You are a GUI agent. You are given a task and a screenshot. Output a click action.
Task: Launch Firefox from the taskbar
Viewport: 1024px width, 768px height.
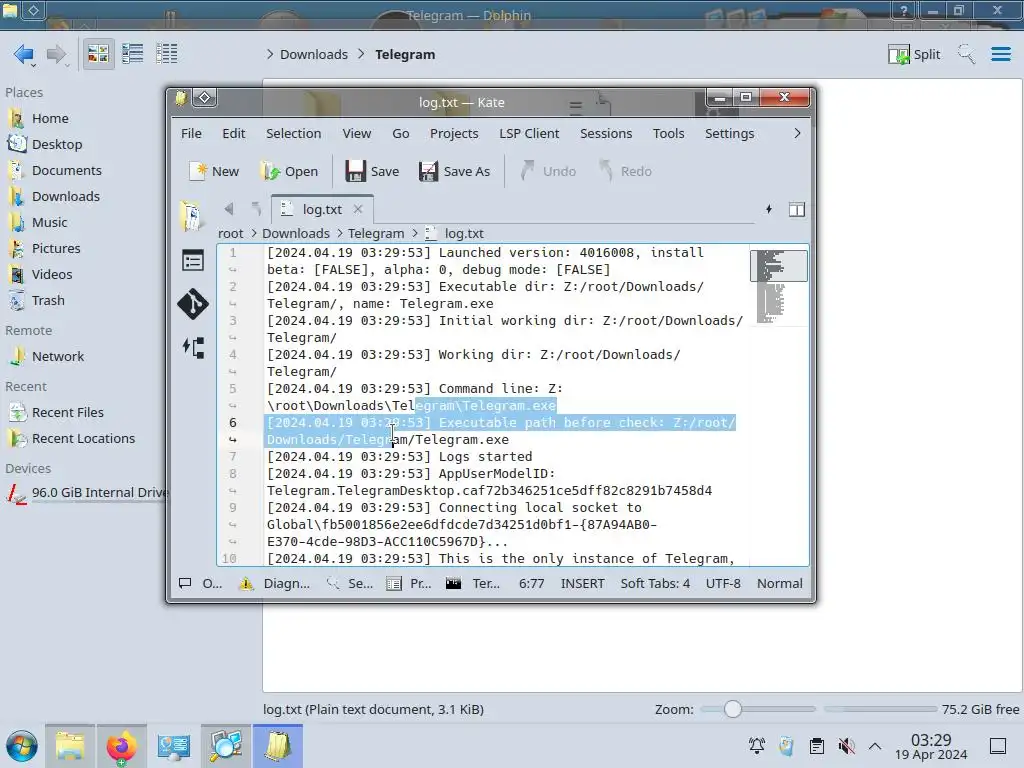121,746
